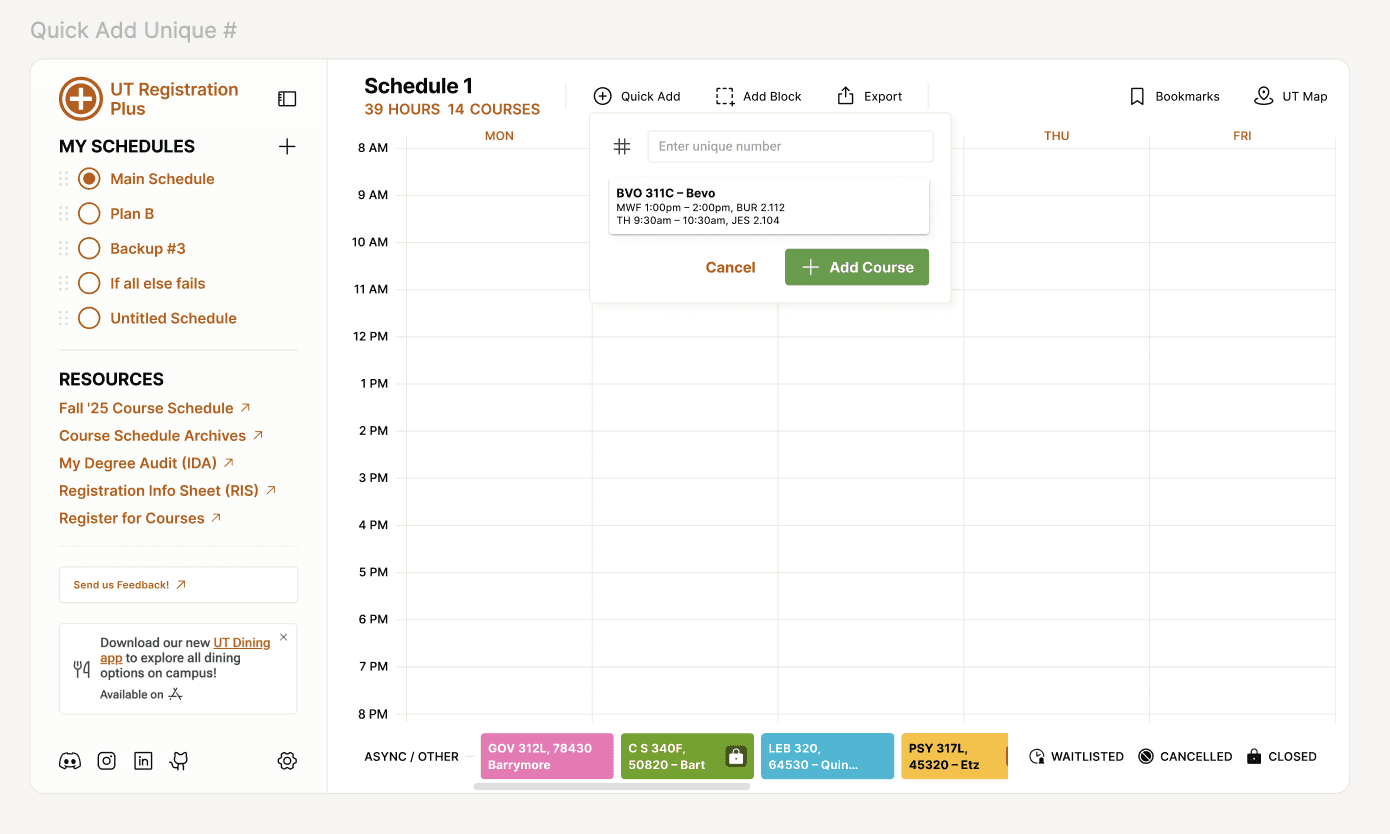Collapse the sidebar using the panel icon

(x=287, y=99)
